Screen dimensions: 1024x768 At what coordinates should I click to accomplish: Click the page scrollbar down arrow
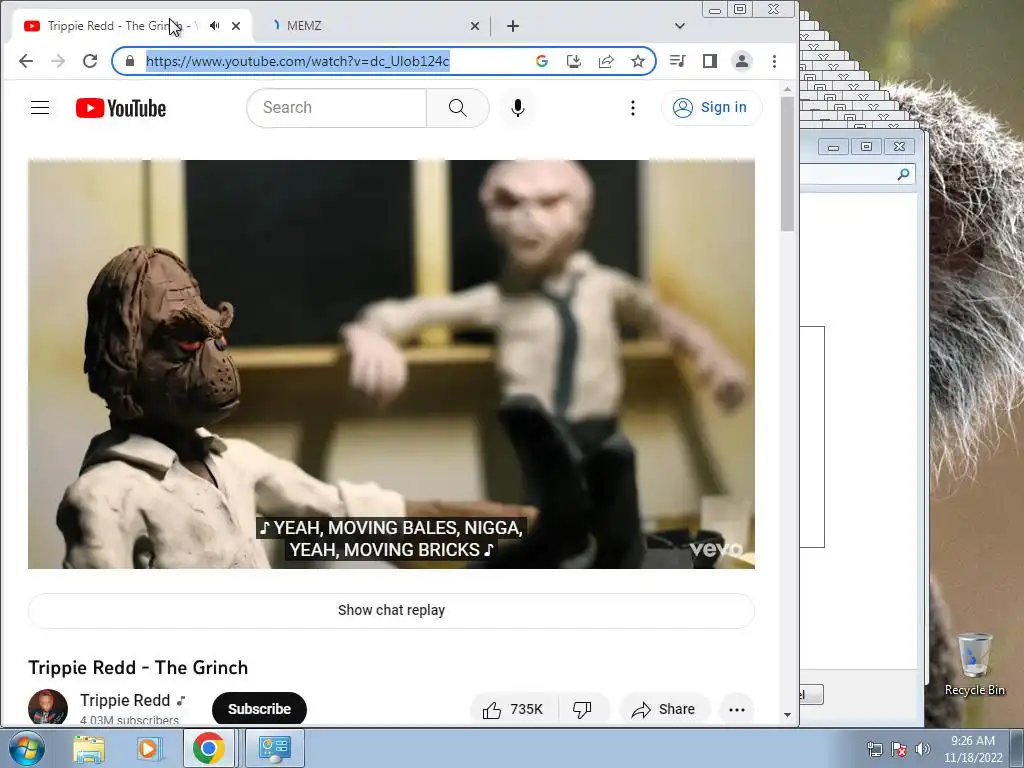(787, 715)
